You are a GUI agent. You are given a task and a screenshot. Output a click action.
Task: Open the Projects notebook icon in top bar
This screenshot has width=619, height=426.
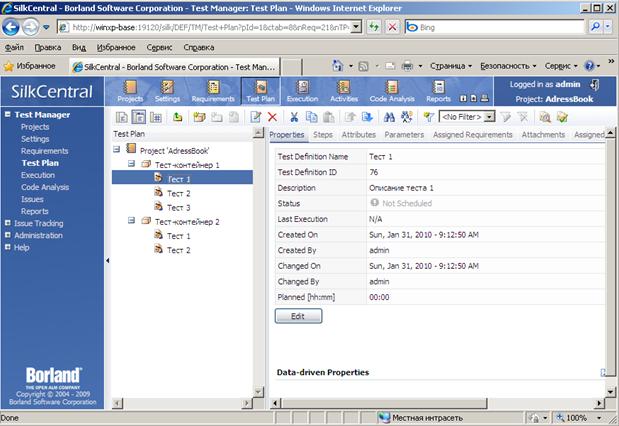point(130,87)
